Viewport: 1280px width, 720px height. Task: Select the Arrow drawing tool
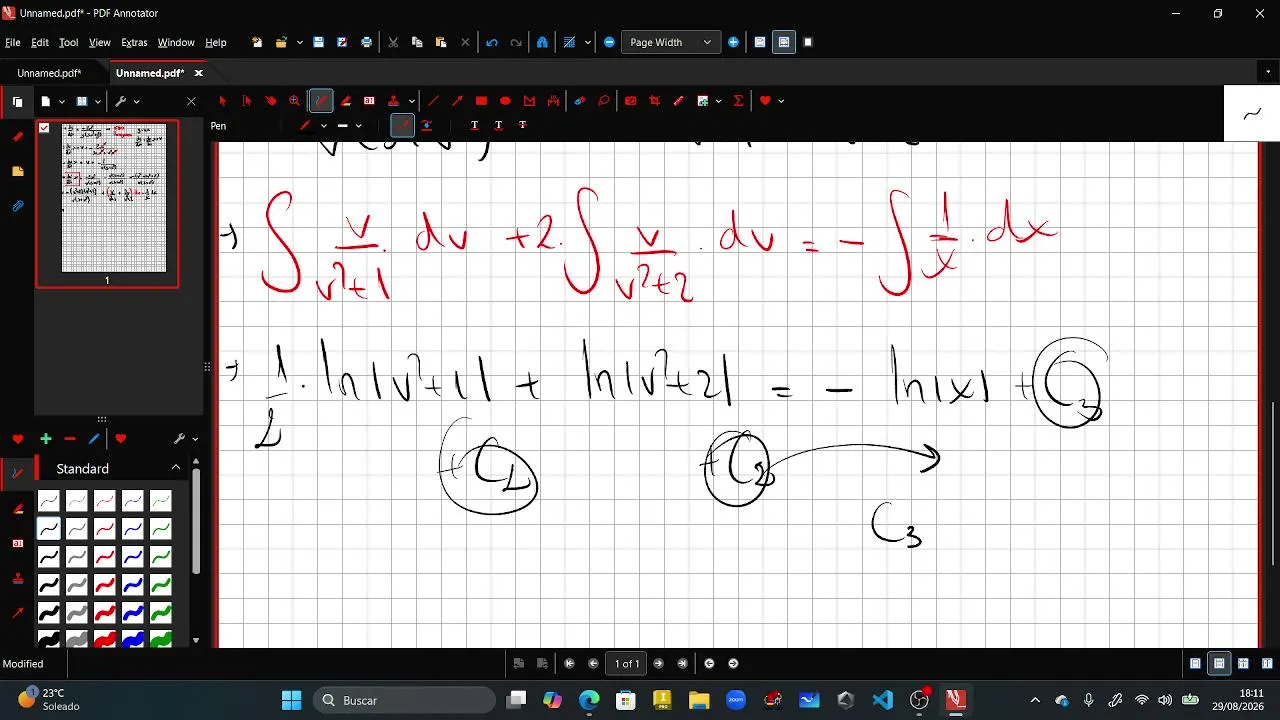tap(457, 100)
